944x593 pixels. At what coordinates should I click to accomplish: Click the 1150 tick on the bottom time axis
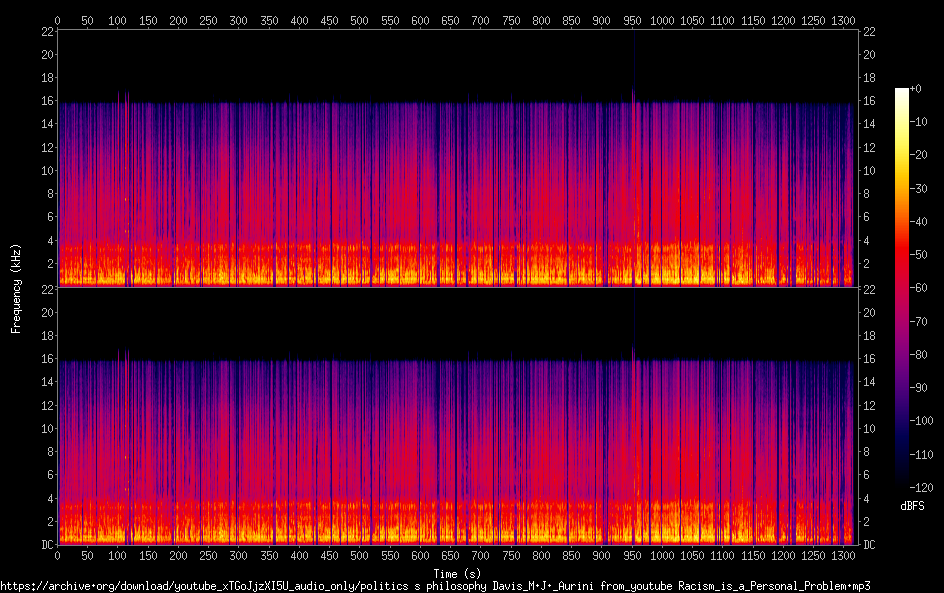pyautogui.click(x=752, y=555)
